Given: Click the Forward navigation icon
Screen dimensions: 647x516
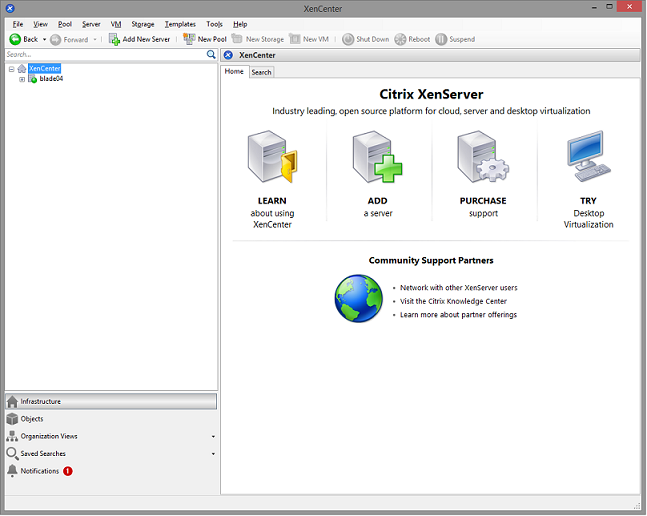Looking at the screenshot, I should [x=55, y=40].
